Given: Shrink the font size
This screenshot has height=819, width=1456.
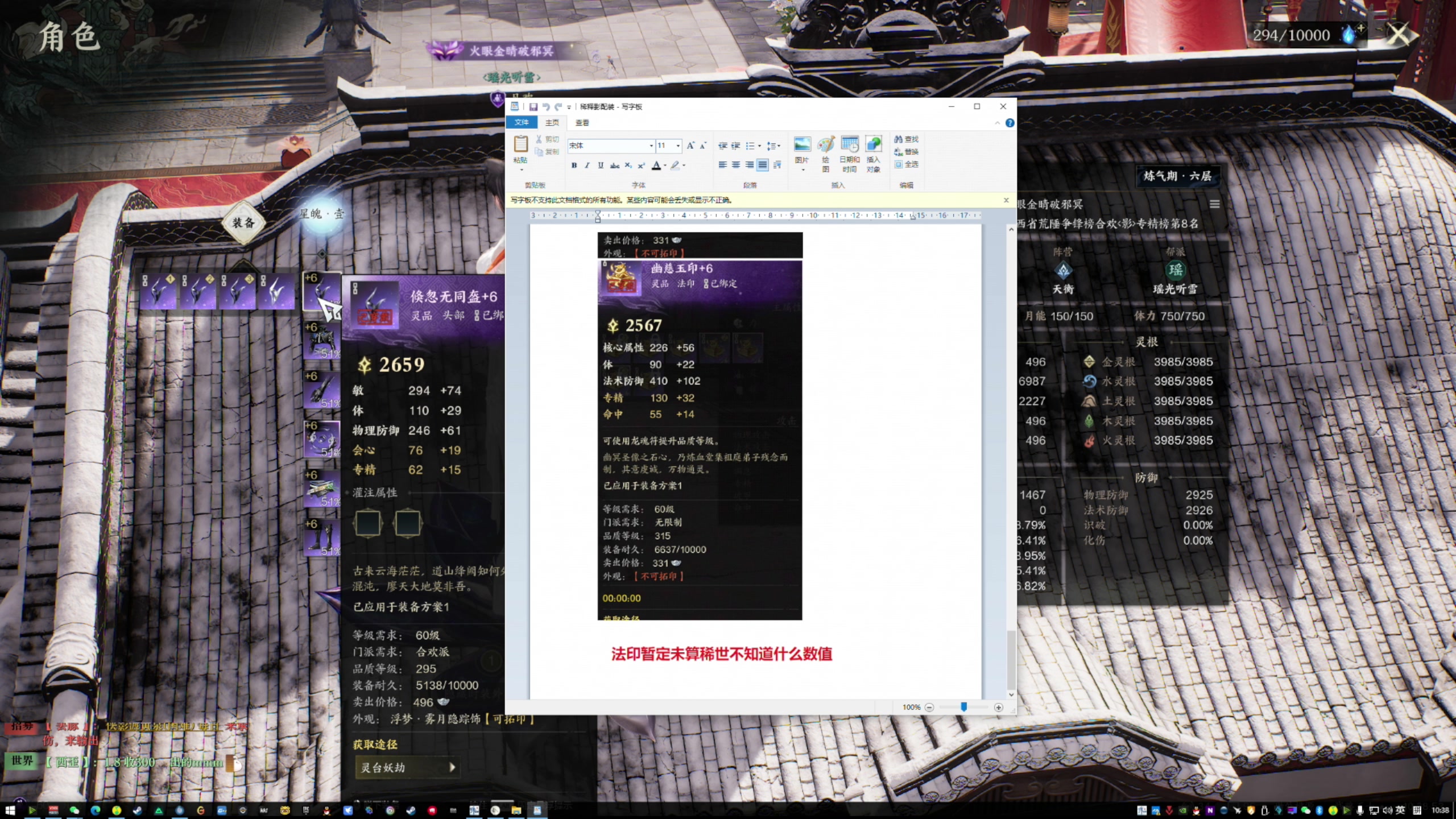Looking at the screenshot, I should [703, 146].
